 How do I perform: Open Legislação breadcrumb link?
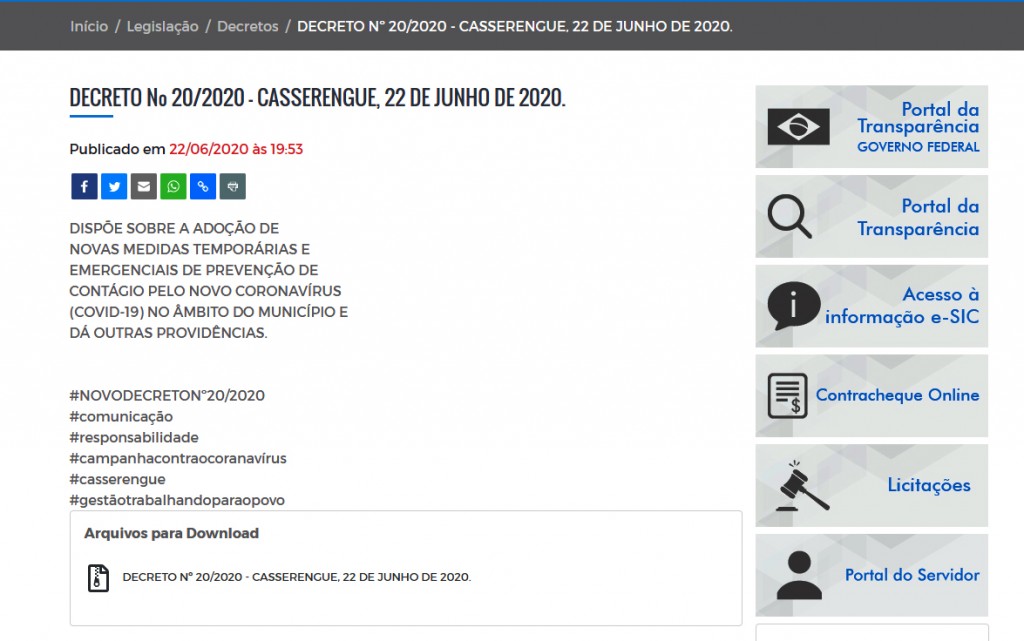[x=162, y=26]
